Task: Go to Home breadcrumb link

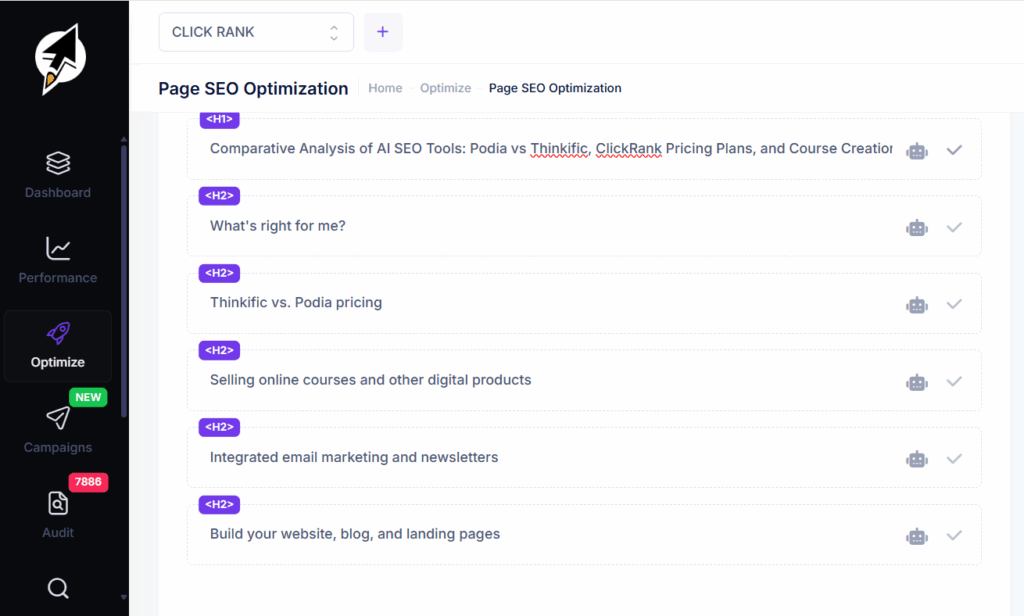Action: [x=385, y=88]
